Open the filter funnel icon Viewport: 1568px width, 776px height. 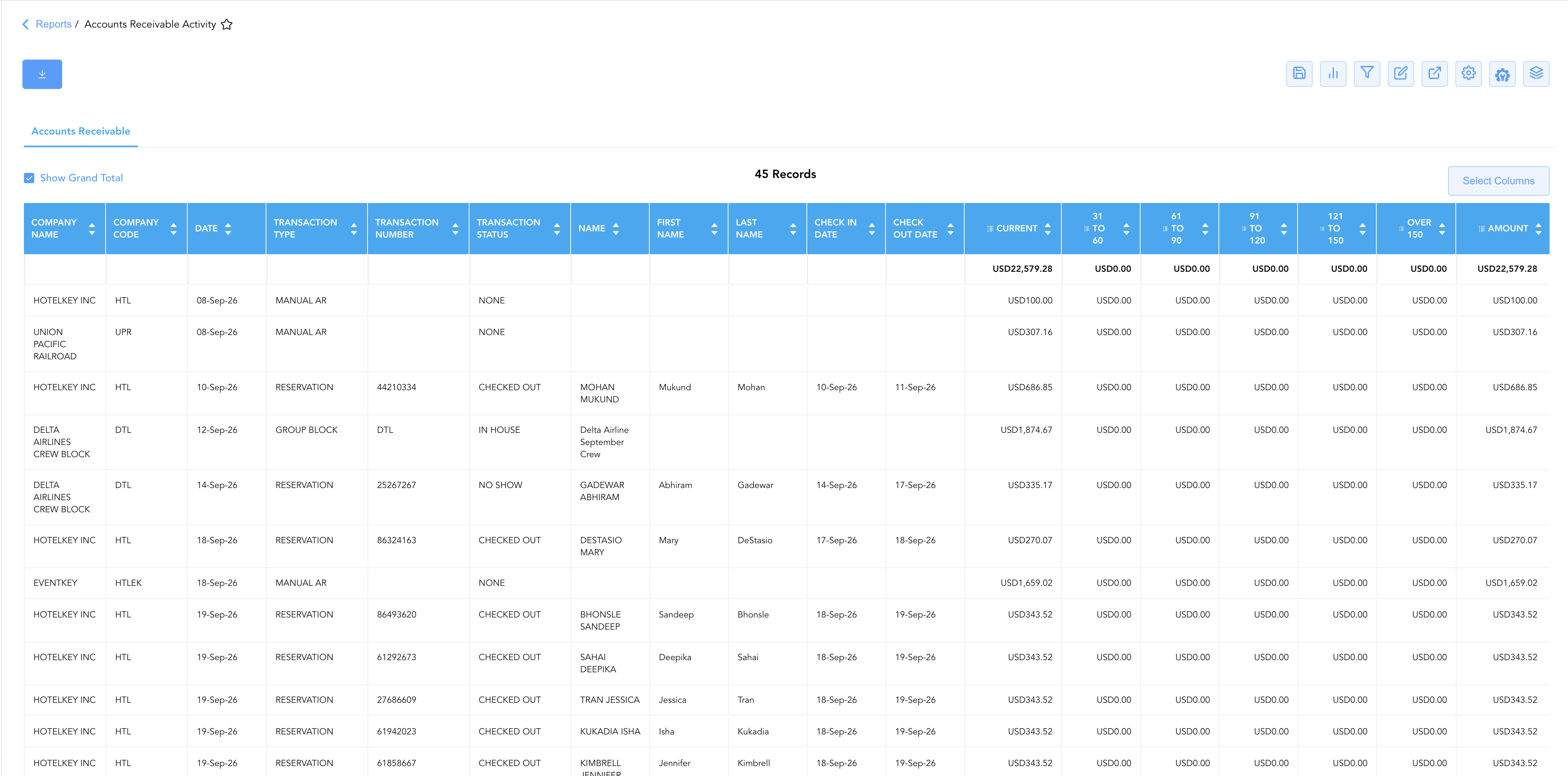point(1366,74)
